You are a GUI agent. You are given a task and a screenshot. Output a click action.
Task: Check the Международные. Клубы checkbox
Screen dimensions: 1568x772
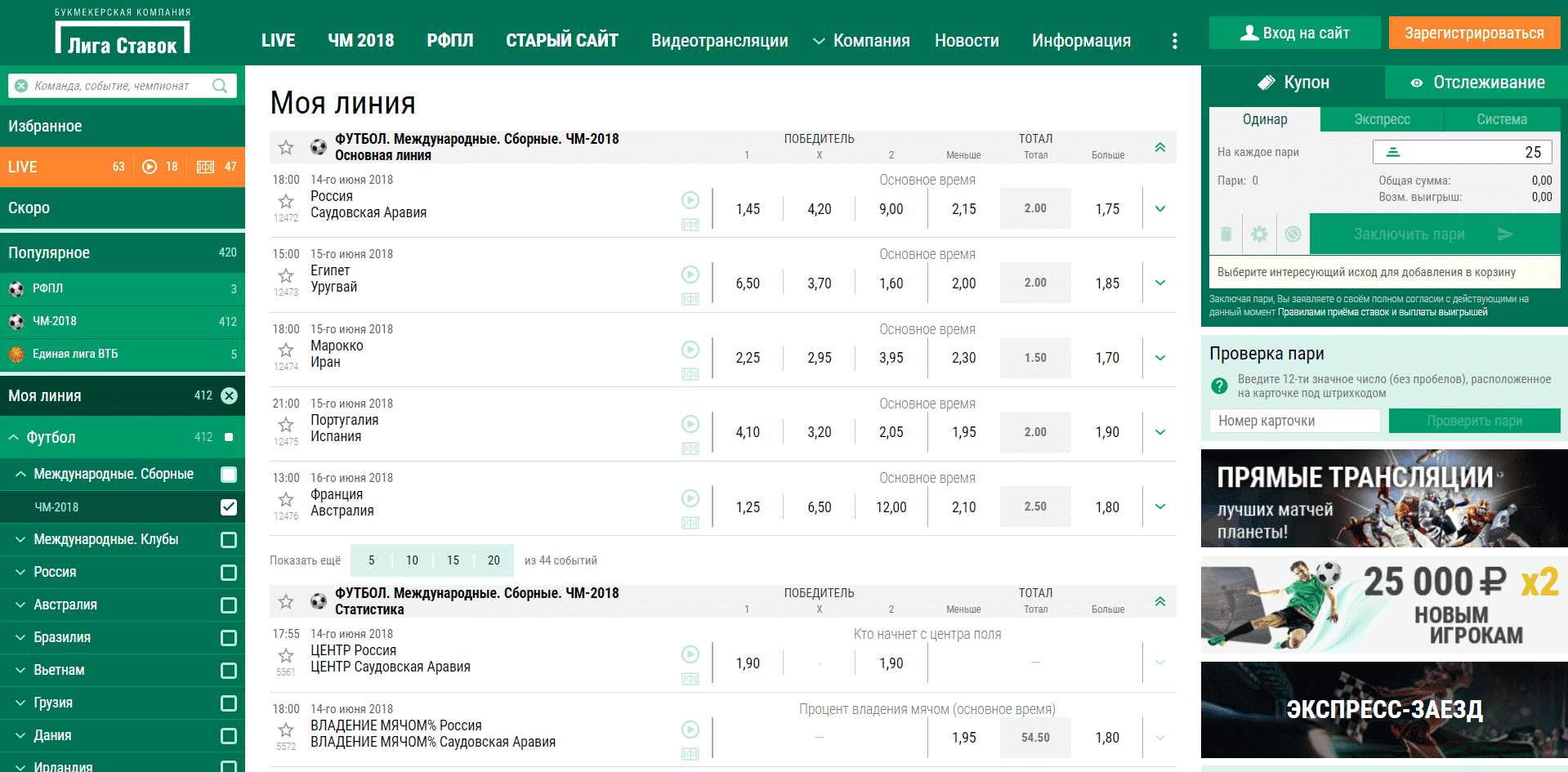[229, 540]
